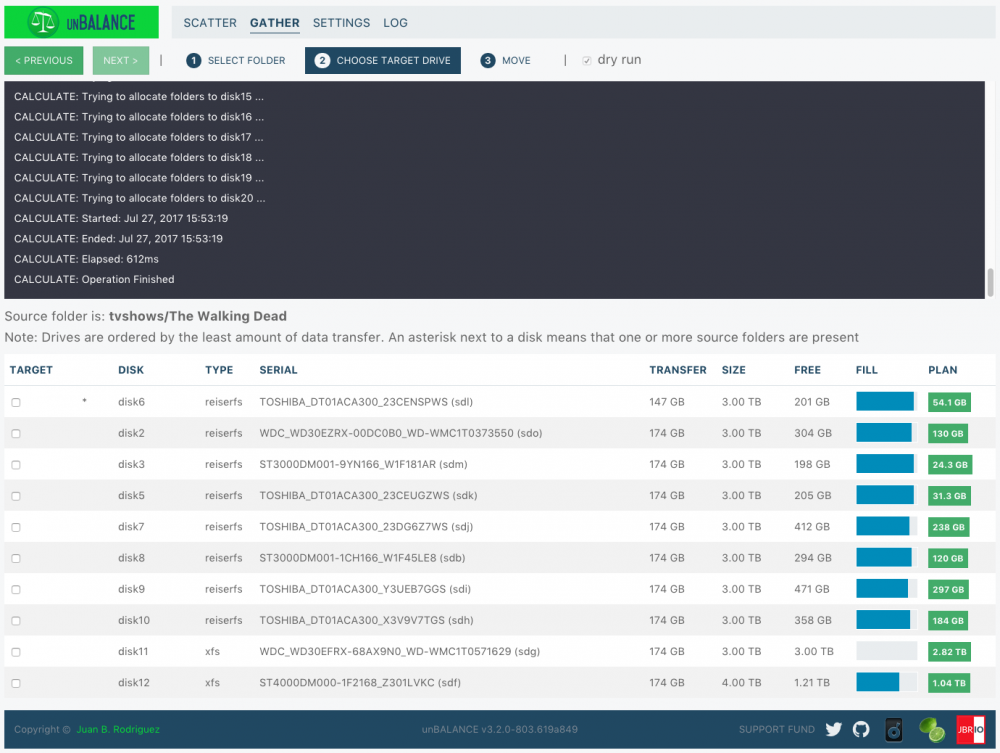This screenshot has height=753, width=1000.
Task: Go back with the Previous button
Action: [44, 61]
